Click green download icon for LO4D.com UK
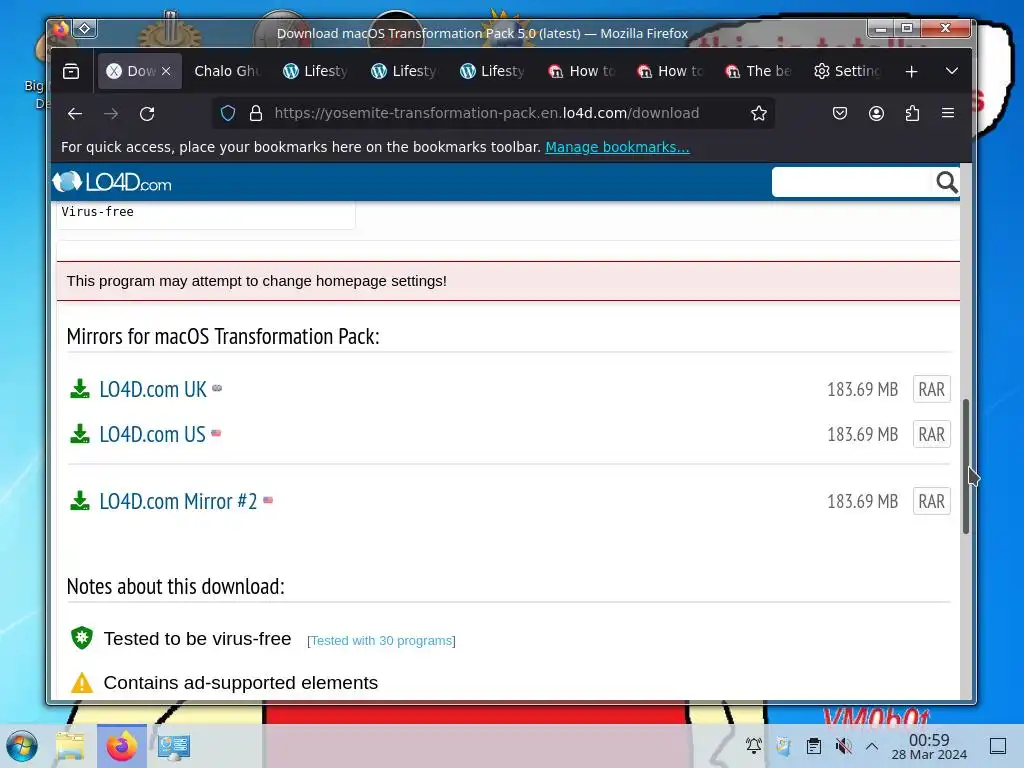1024x768 pixels. click(x=80, y=389)
